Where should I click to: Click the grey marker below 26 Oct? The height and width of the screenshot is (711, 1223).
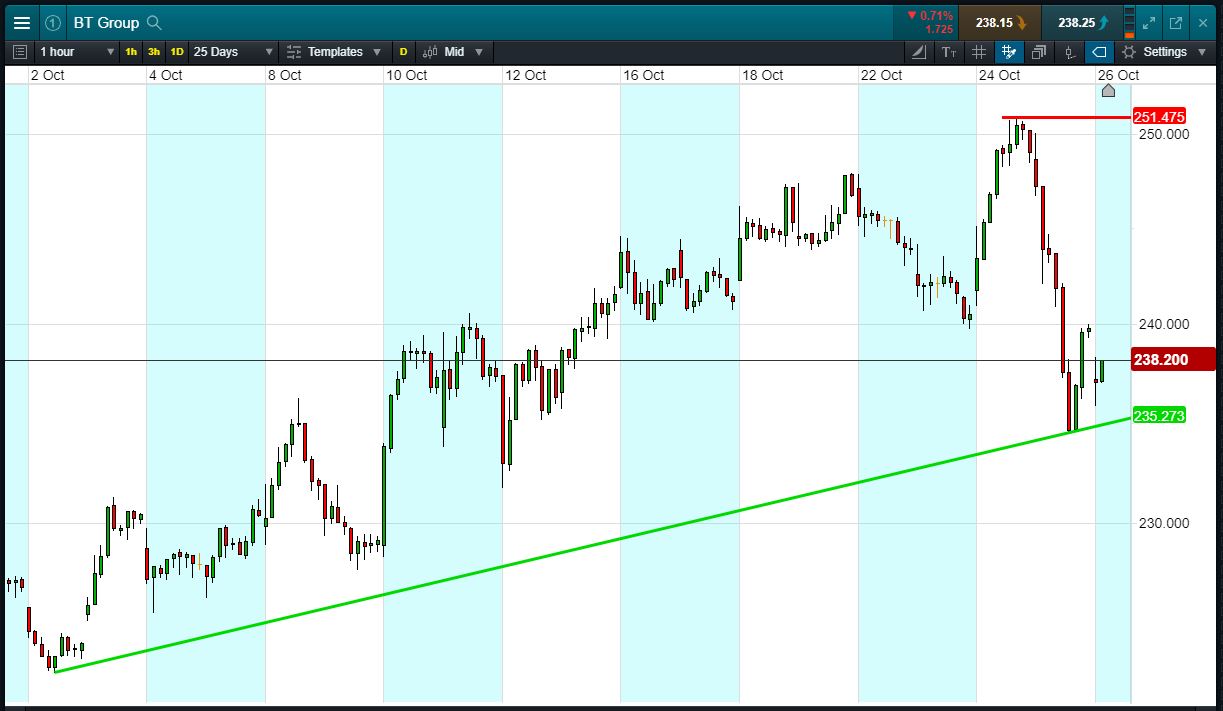(x=1108, y=90)
